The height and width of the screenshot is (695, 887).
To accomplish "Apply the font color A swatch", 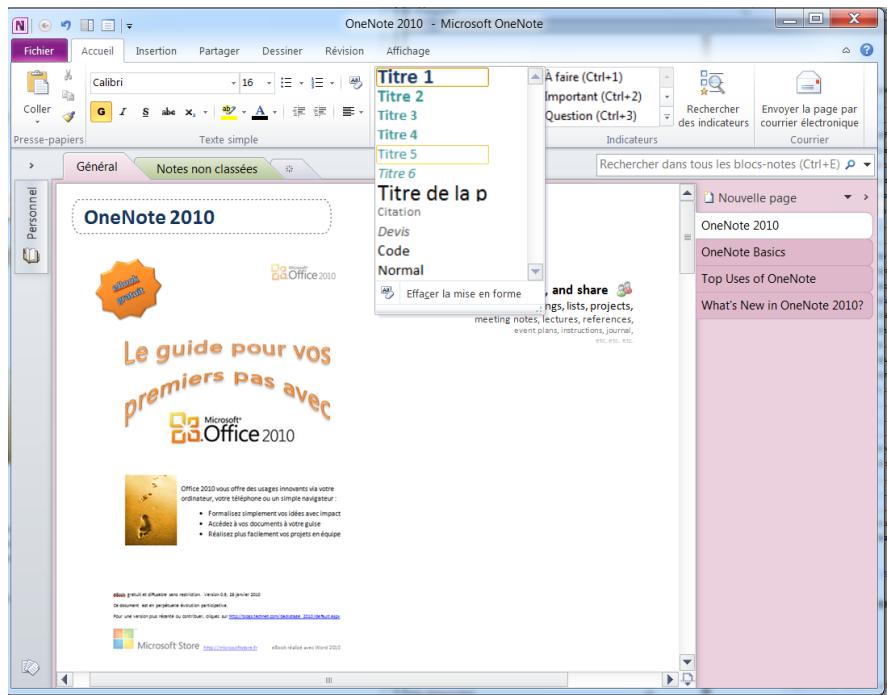I will tap(260, 112).
